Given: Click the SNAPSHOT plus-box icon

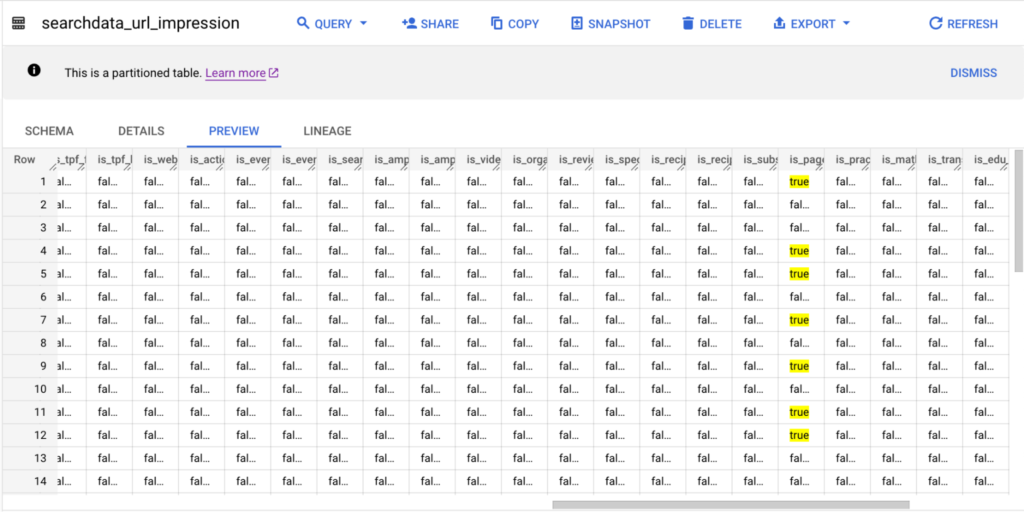Looking at the screenshot, I should coord(577,24).
